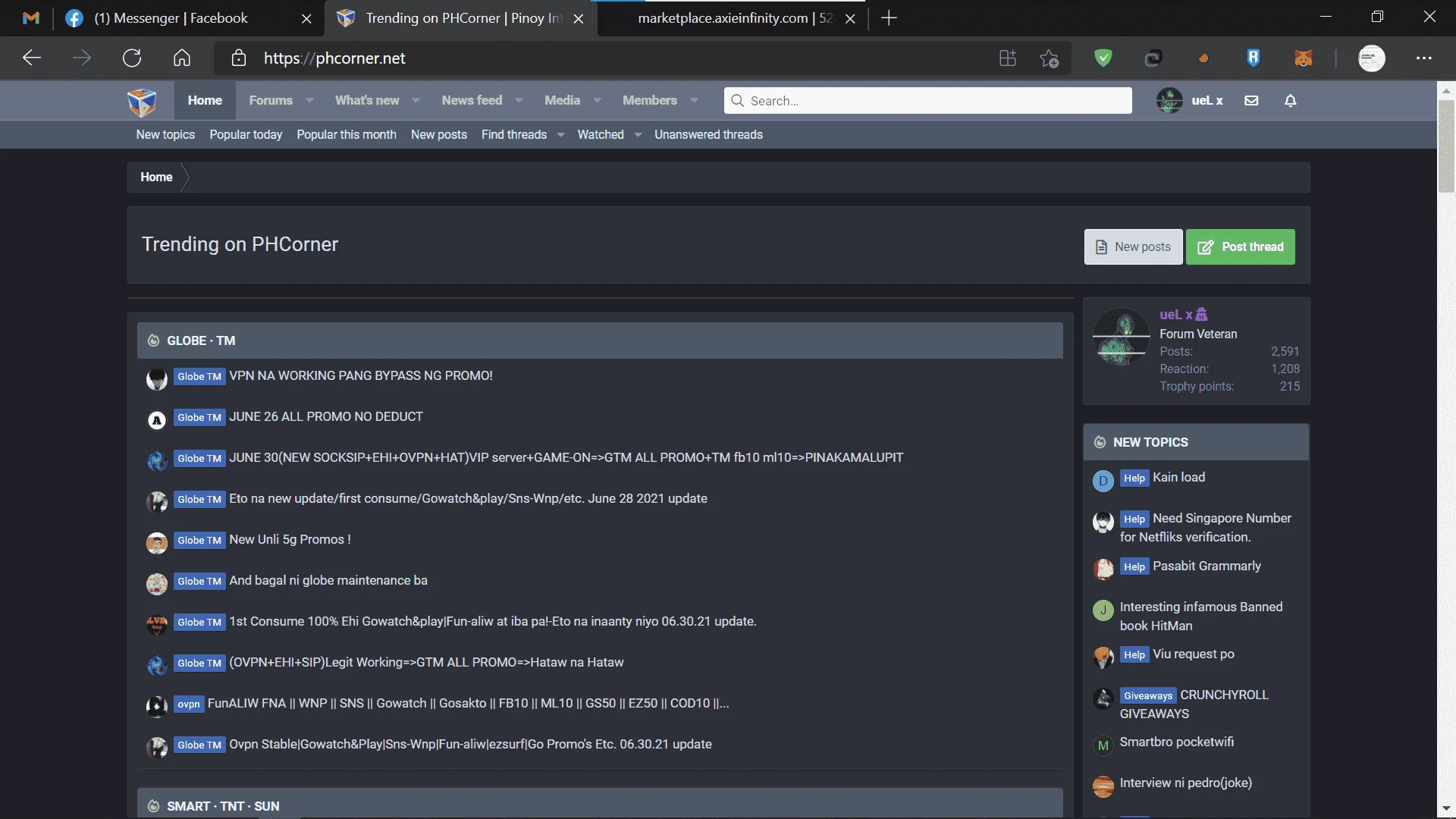Open thread VPN NA WORKING PANG BYPASS
The image size is (1456, 819).
[x=361, y=376]
